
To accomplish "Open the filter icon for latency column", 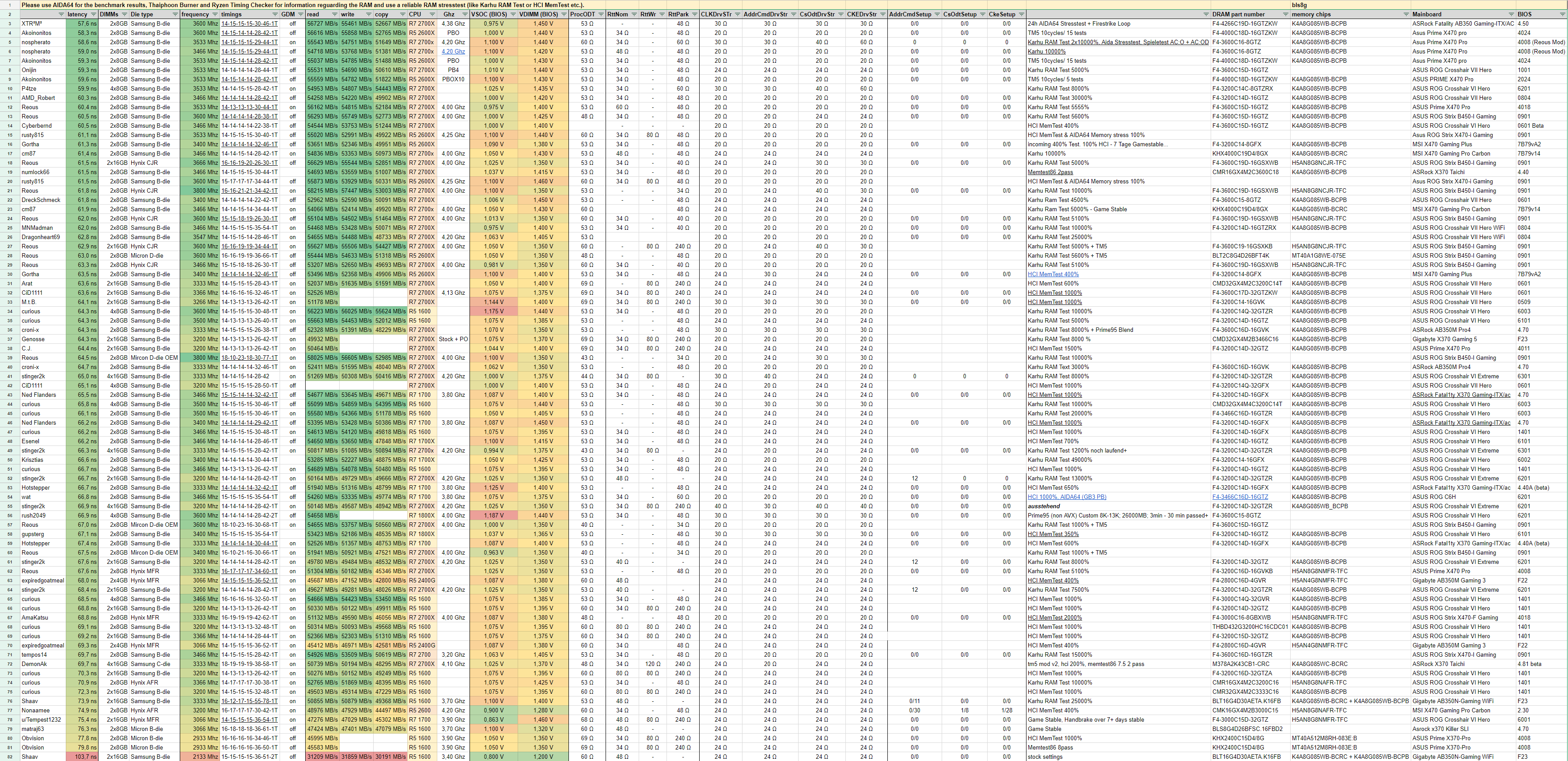I will pos(93,14).
